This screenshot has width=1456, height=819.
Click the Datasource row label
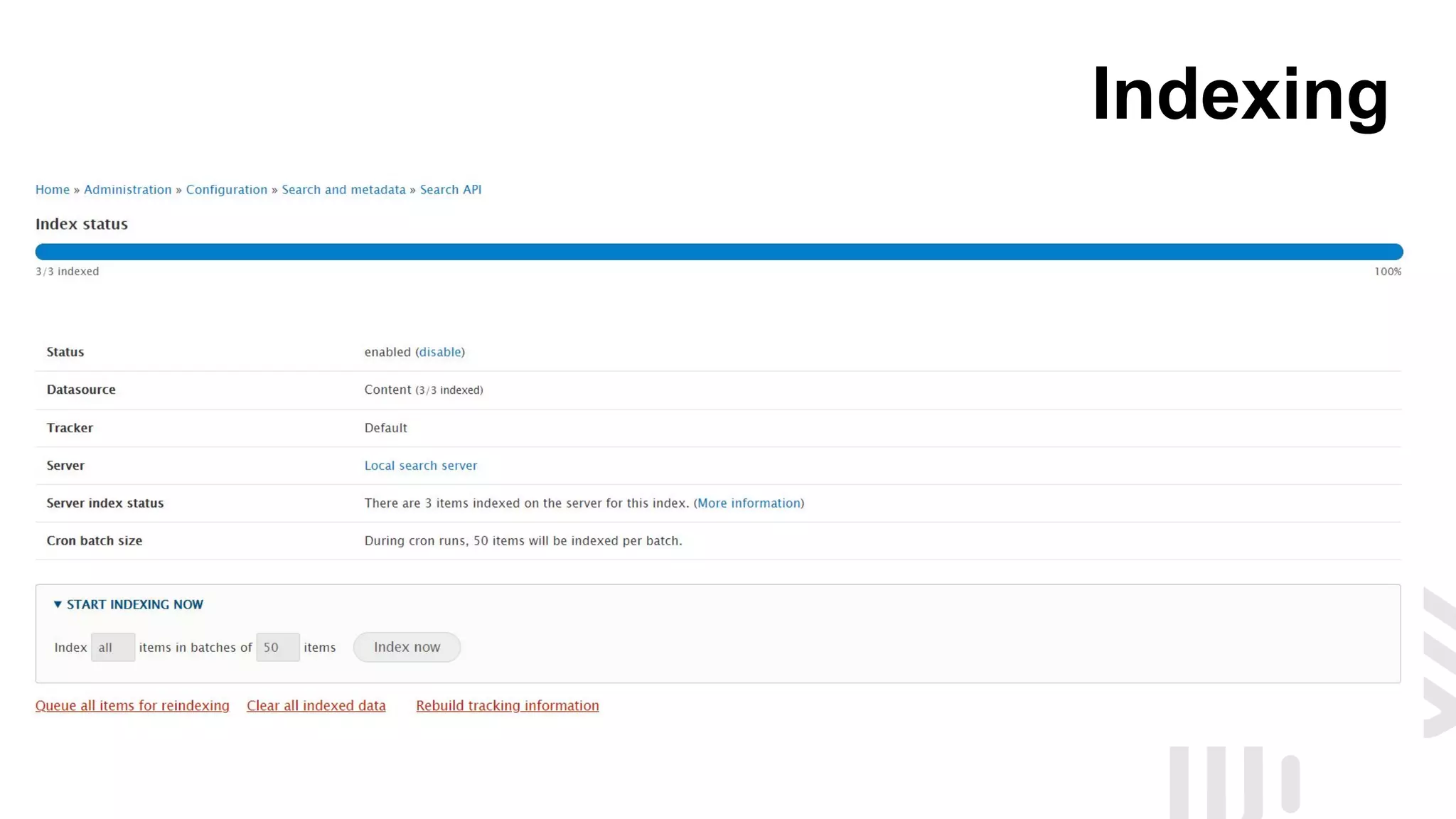(81, 390)
